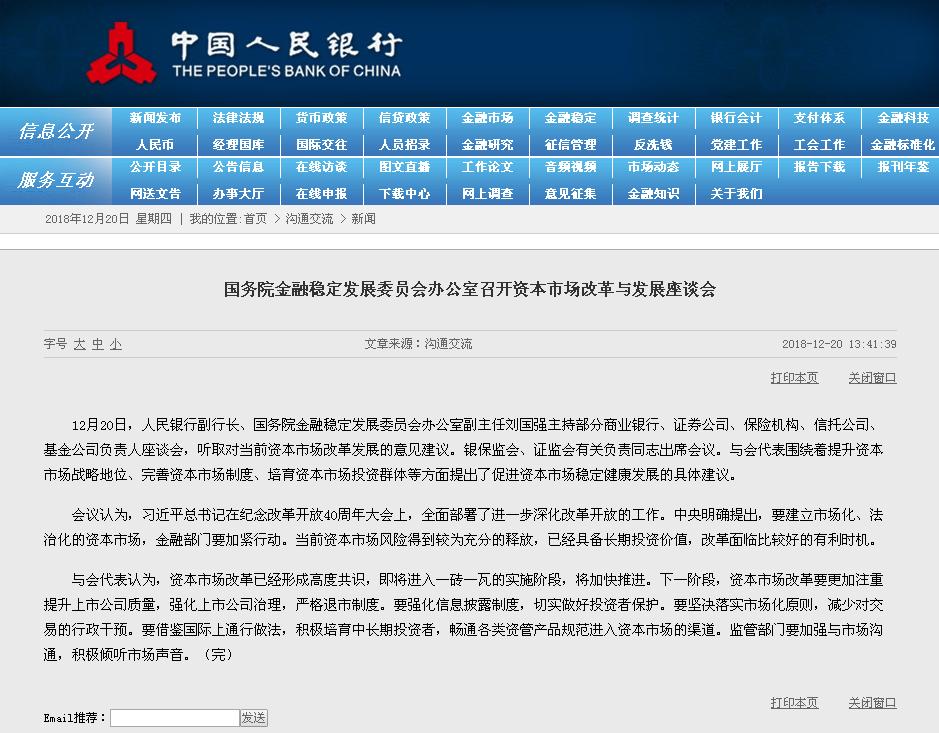The height and width of the screenshot is (733, 939).
Task: Go to 金融标准化 section
Action: pyautogui.click(x=902, y=145)
